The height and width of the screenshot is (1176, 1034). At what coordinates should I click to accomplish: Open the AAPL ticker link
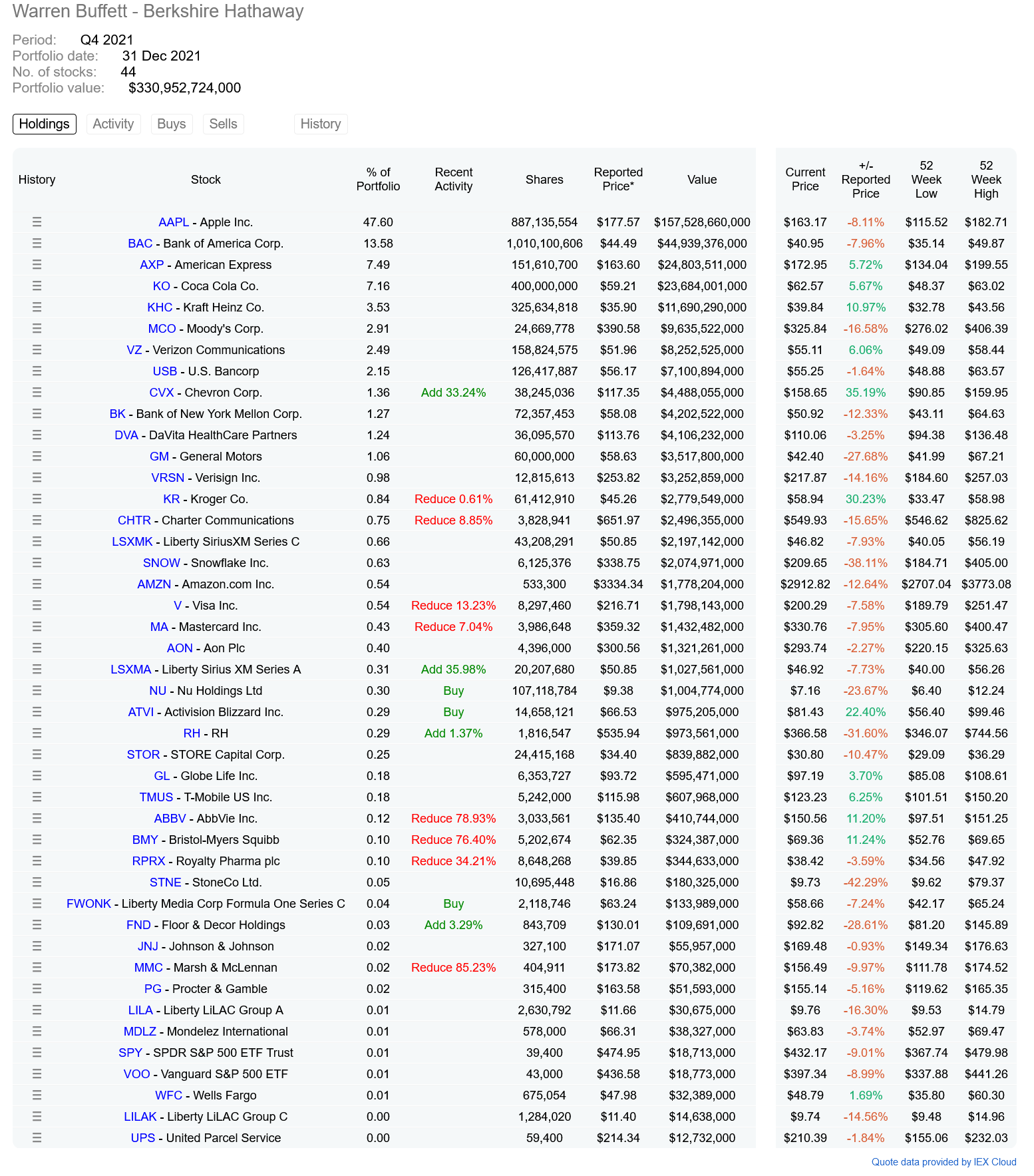[174, 222]
